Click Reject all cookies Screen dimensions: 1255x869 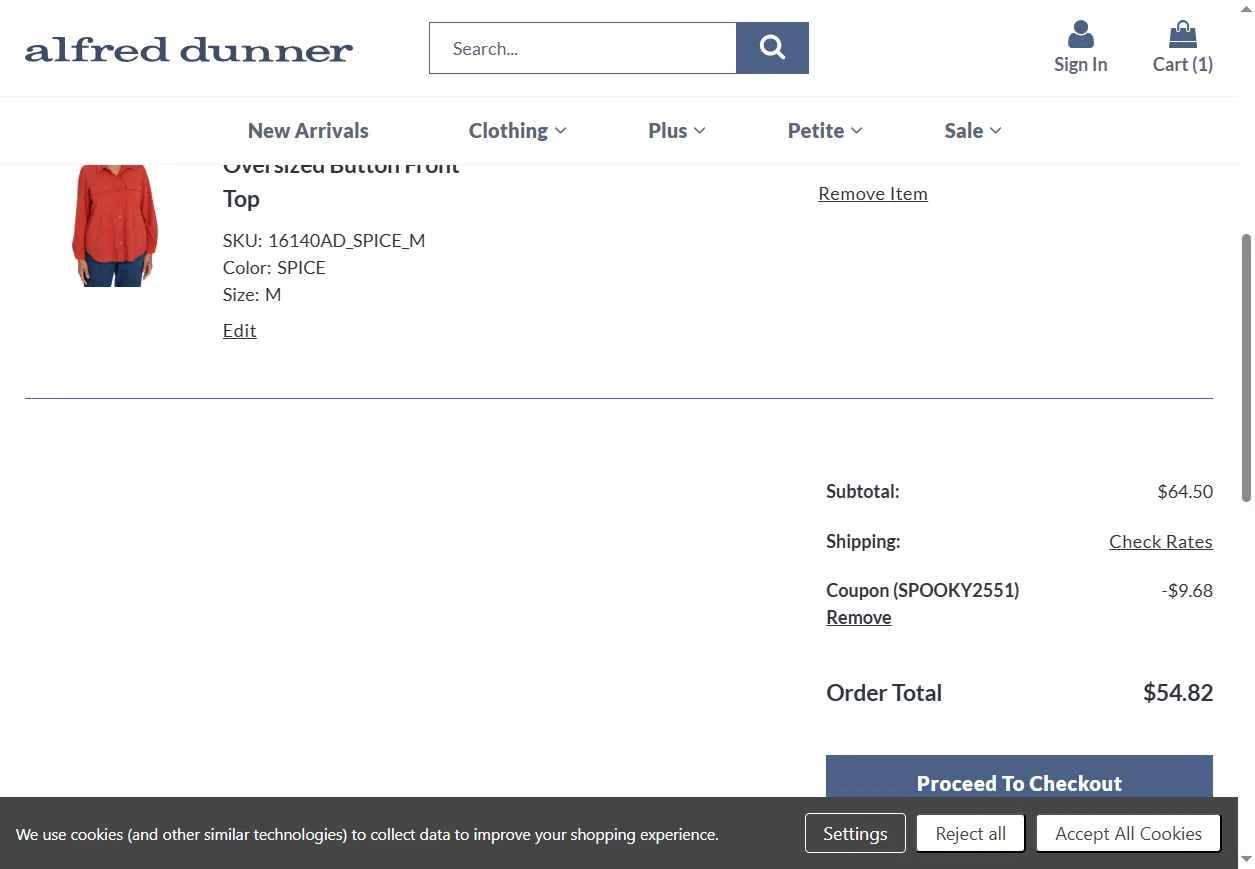pyautogui.click(x=971, y=833)
